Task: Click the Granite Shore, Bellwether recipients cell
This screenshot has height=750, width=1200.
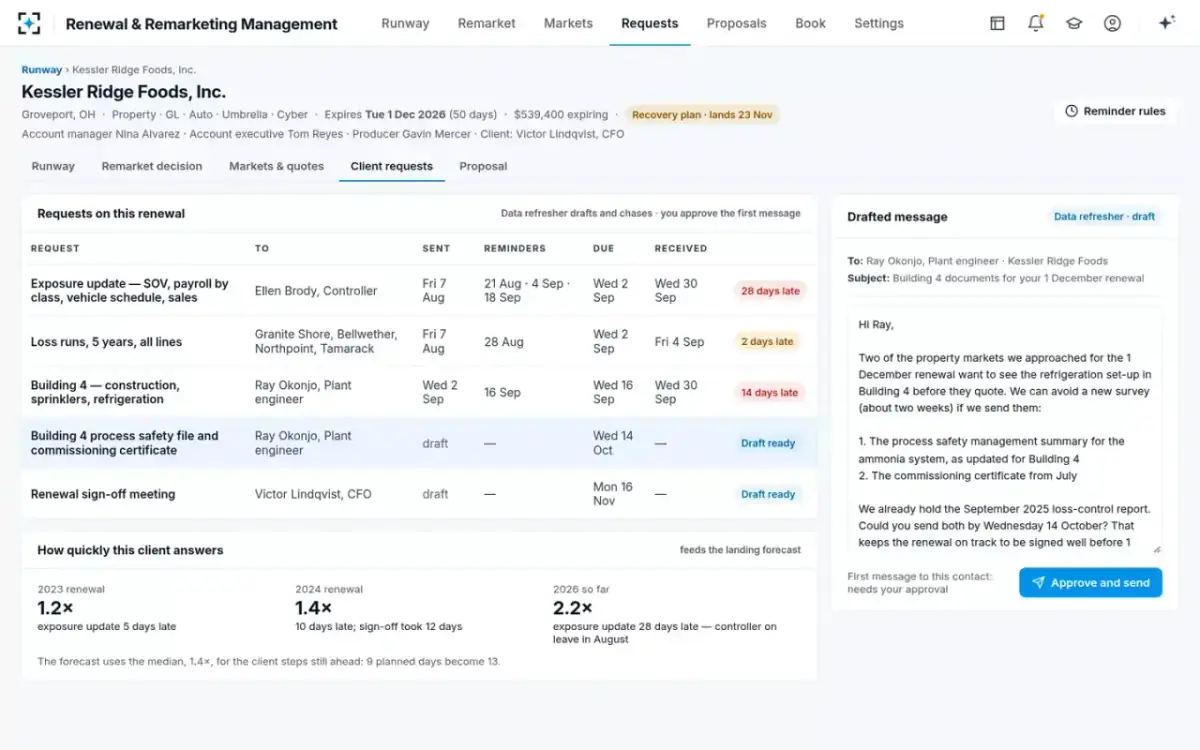Action: click(x=326, y=342)
